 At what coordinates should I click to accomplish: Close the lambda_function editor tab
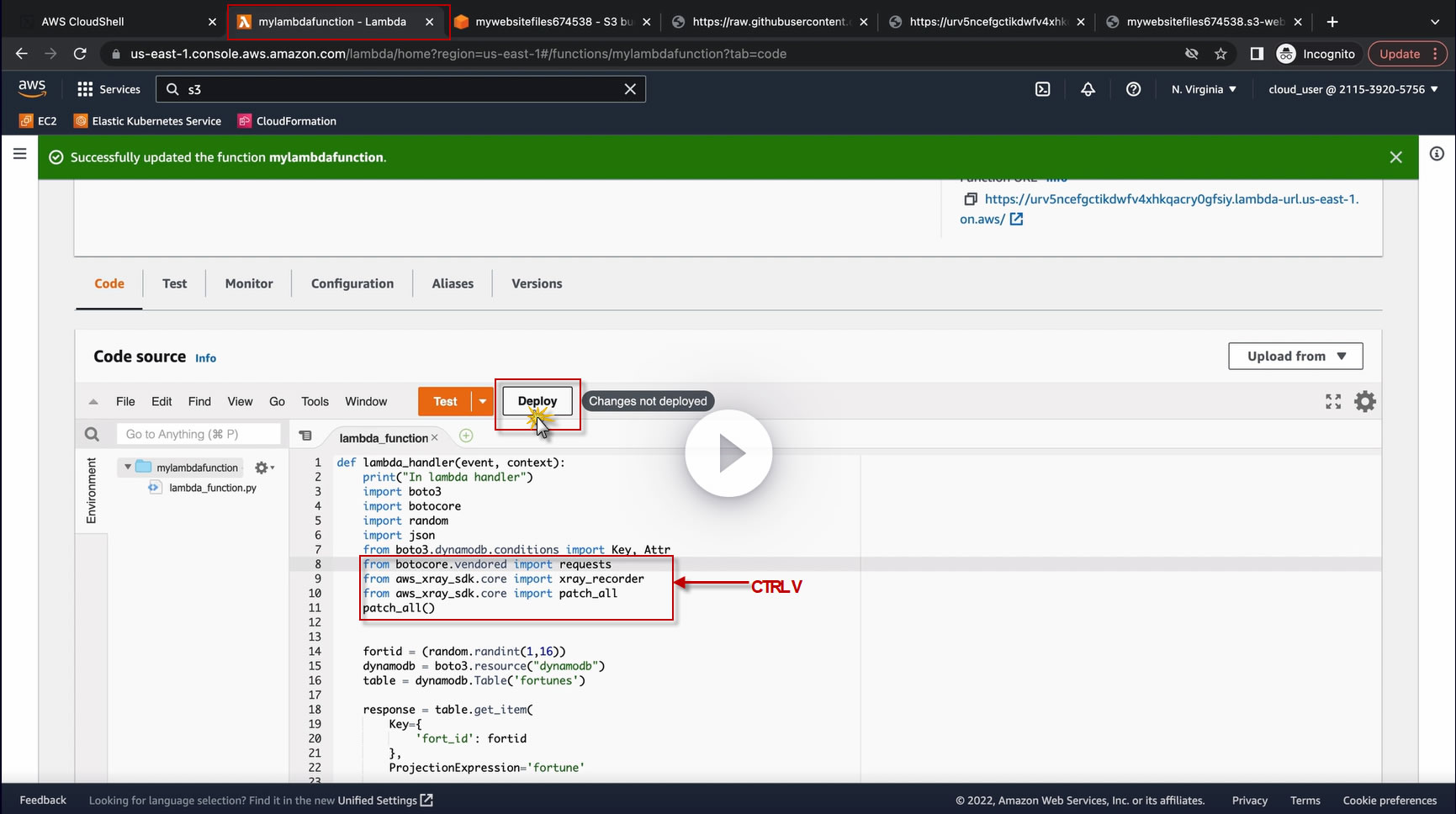pyautogui.click(x=435, y=437)
